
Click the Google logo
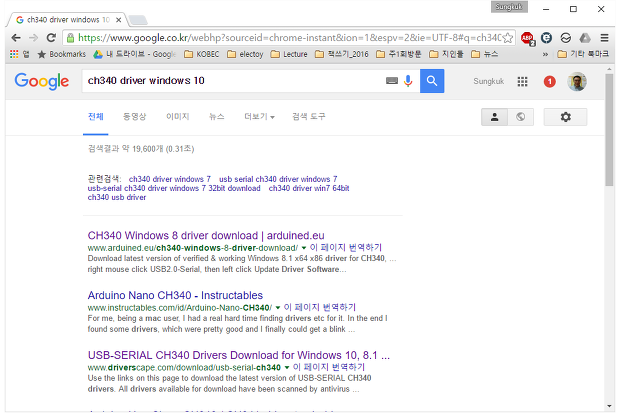pos(42,81)
